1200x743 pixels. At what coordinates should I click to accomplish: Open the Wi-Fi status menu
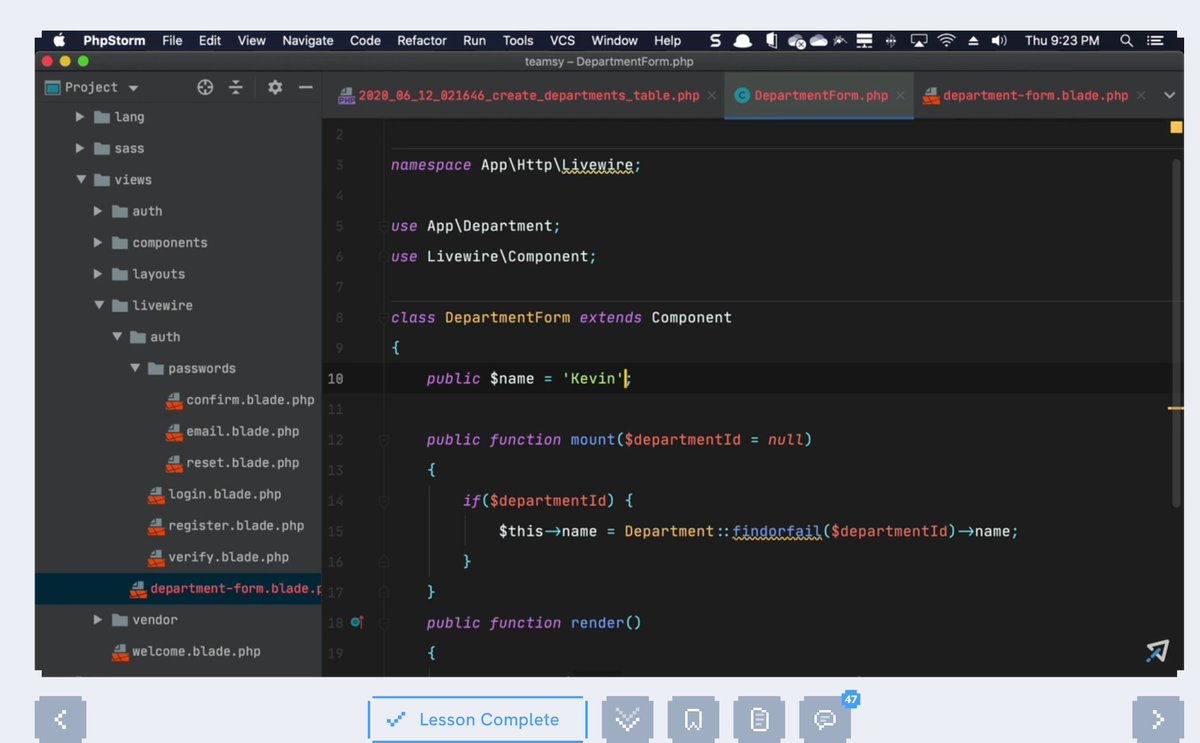(x=946, y=41)
